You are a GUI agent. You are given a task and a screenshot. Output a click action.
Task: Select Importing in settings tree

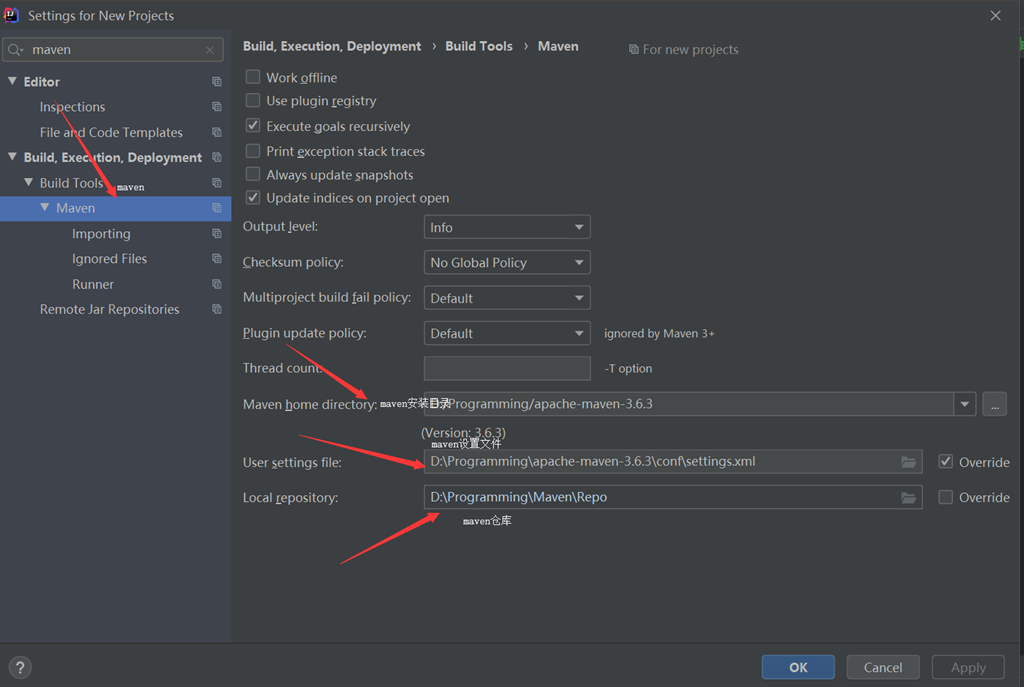(x=101, y=234)
